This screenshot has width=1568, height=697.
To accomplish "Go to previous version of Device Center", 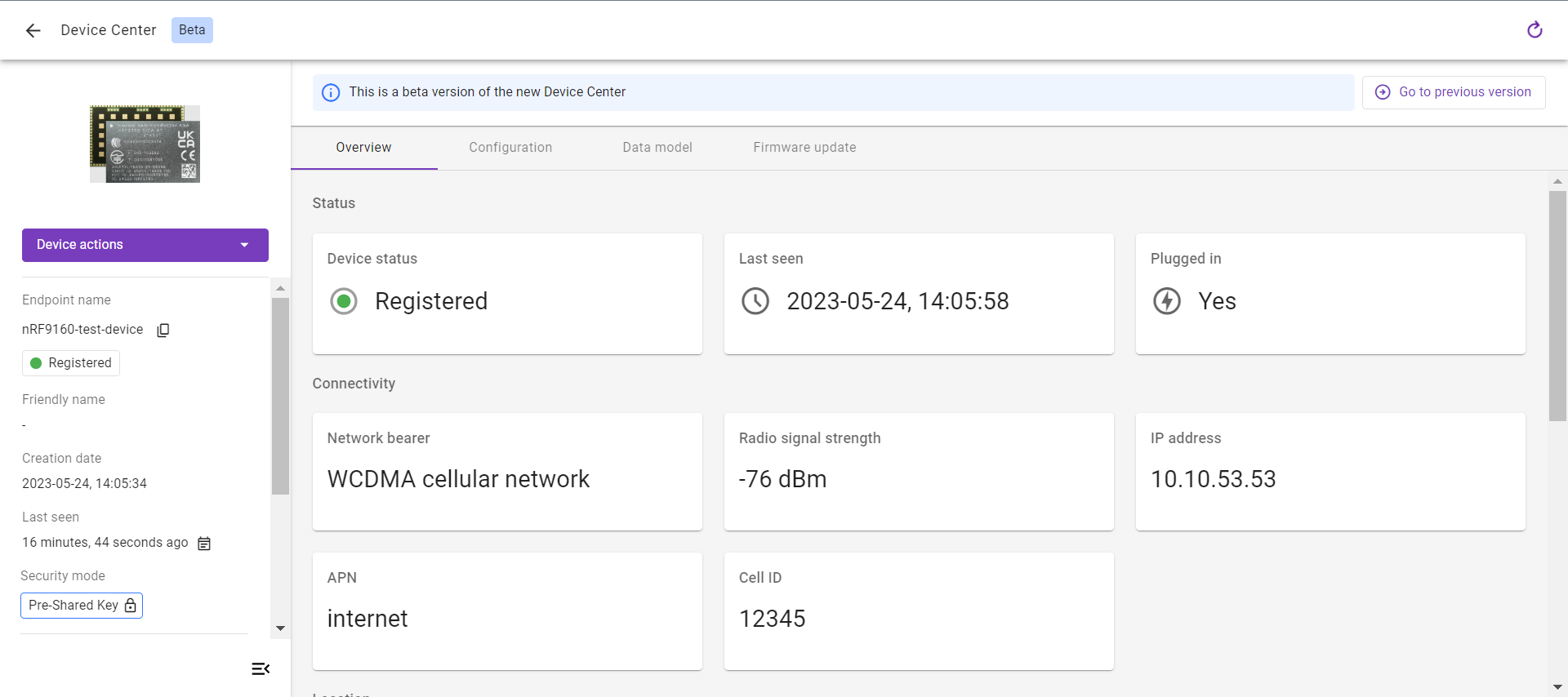I will click(1454, 92).
